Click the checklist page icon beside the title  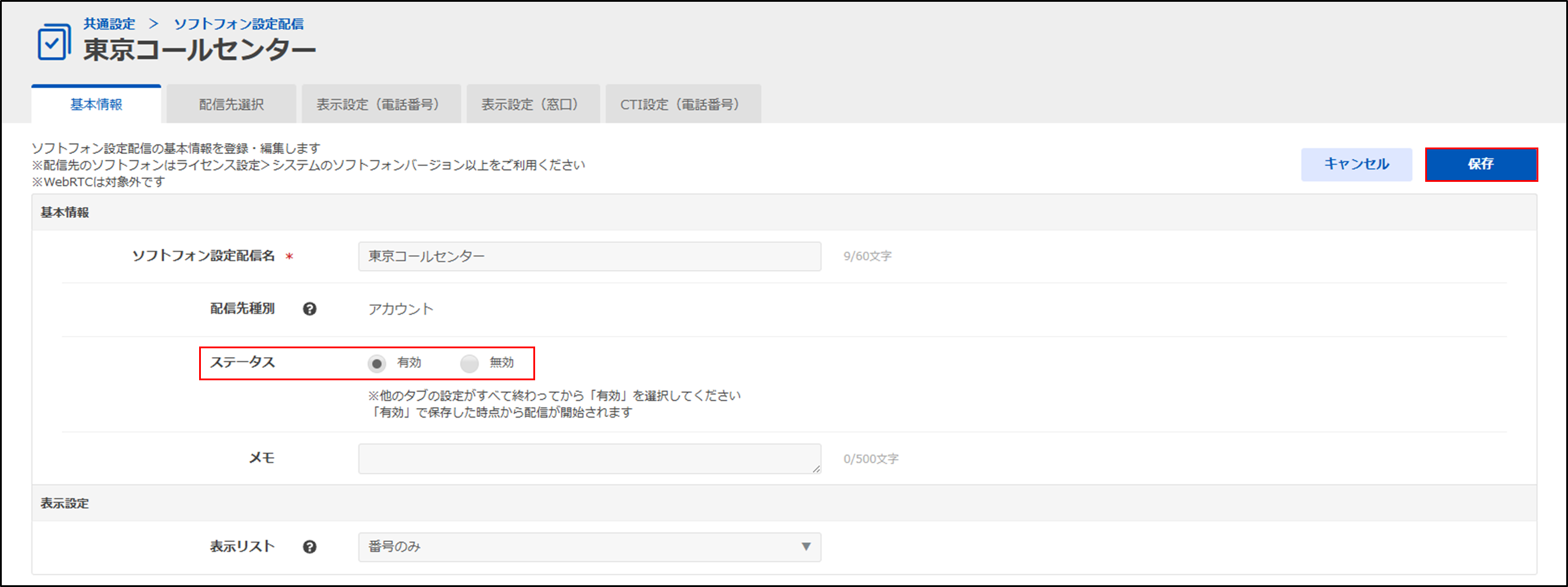pyautogui.click(x=53, y=42)
